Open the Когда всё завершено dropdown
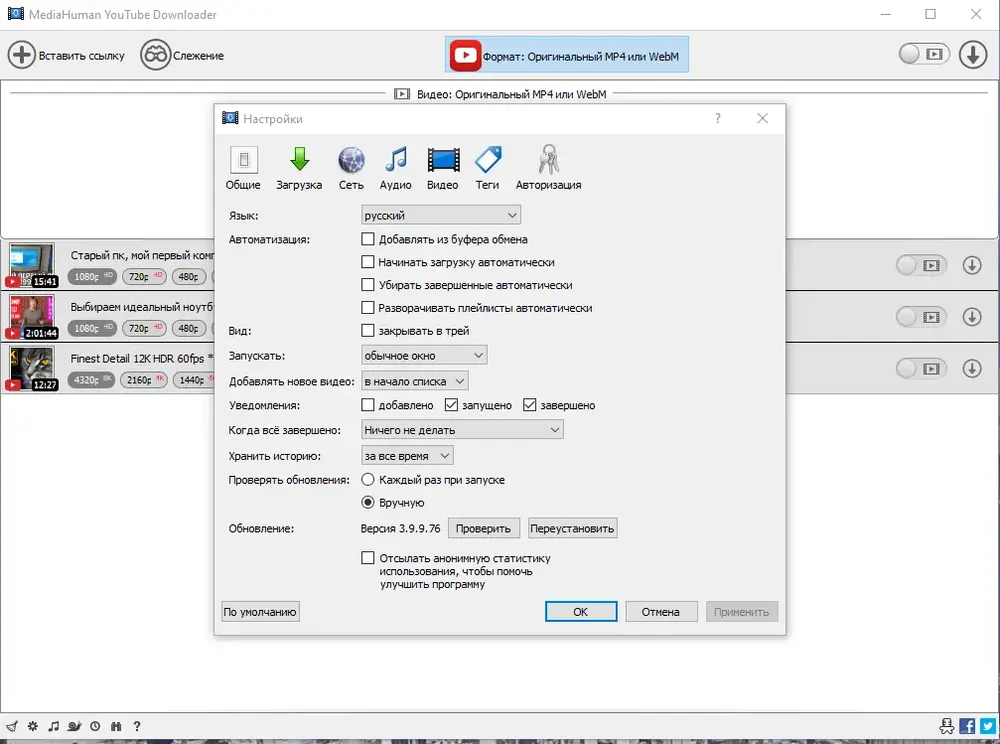Image resolution: width=1000 pixels, height=744 pixels. click(462, 430)
